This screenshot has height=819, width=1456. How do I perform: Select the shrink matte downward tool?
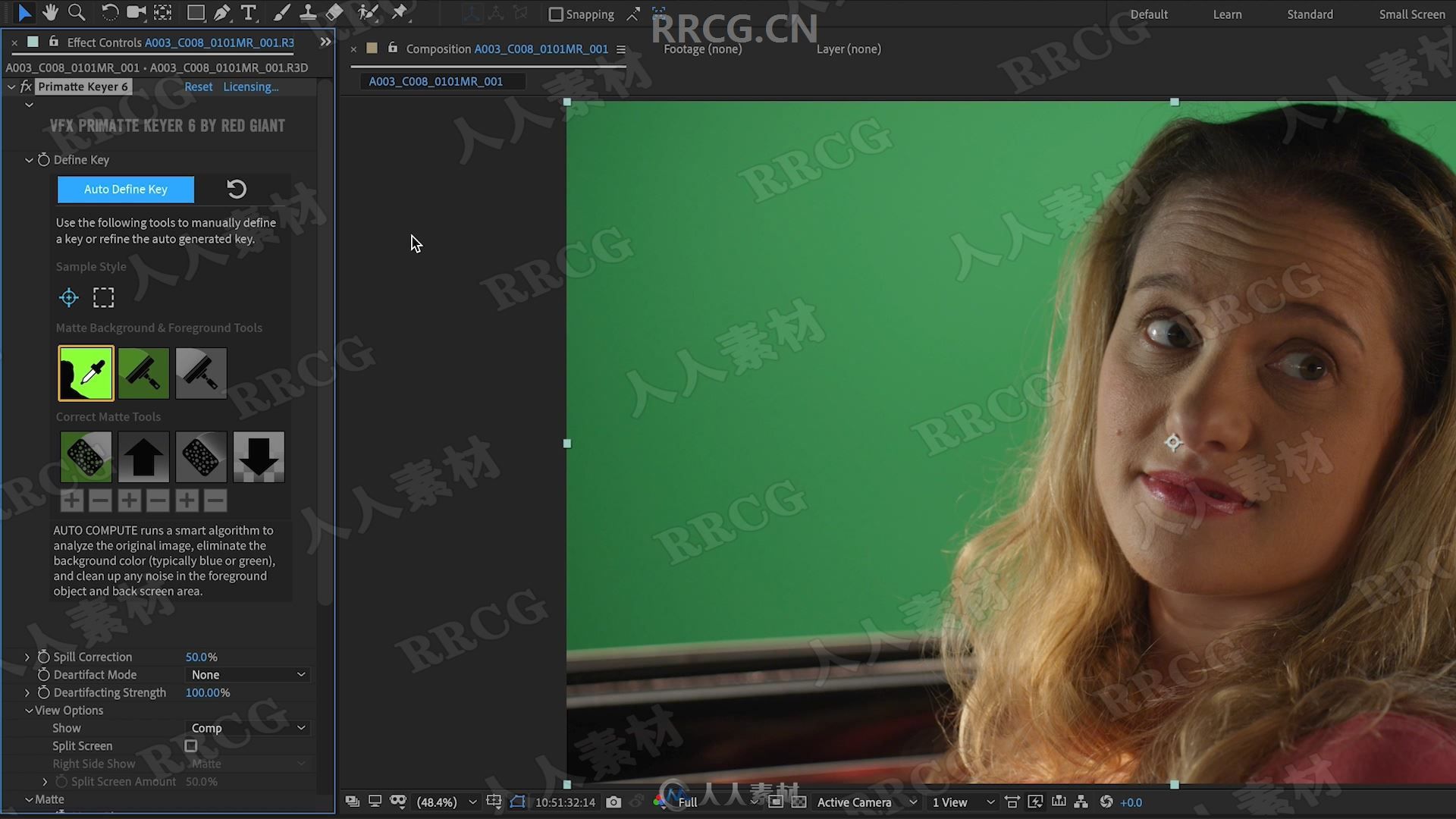coord(257,457)
